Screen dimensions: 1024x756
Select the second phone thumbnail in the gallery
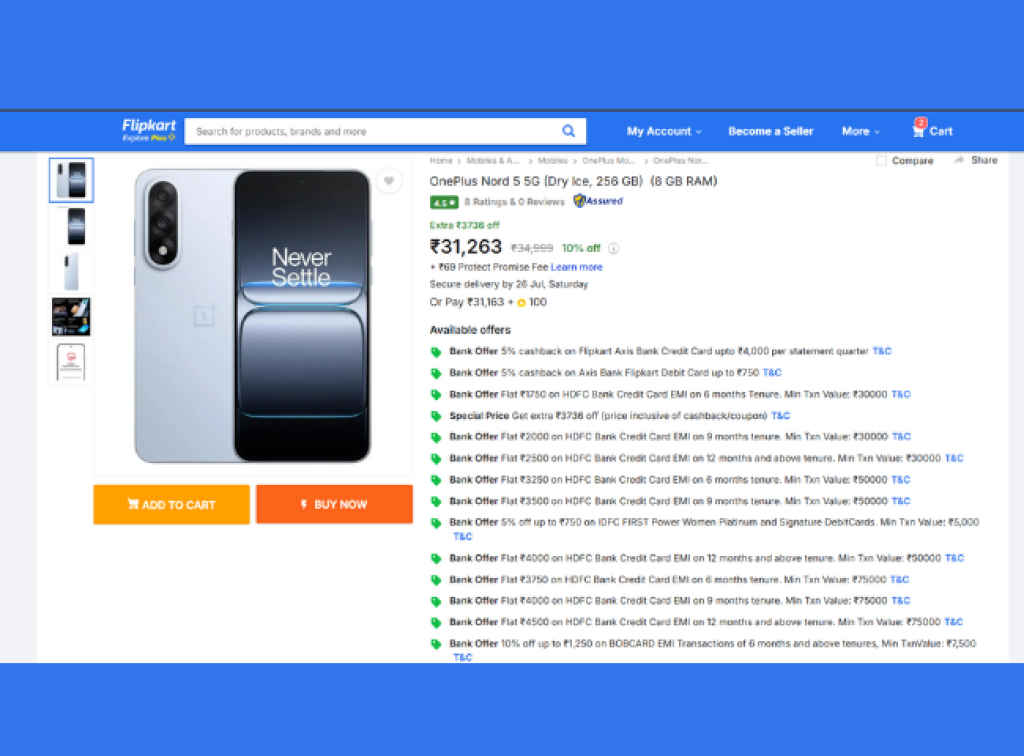click(x=70, y=227)
